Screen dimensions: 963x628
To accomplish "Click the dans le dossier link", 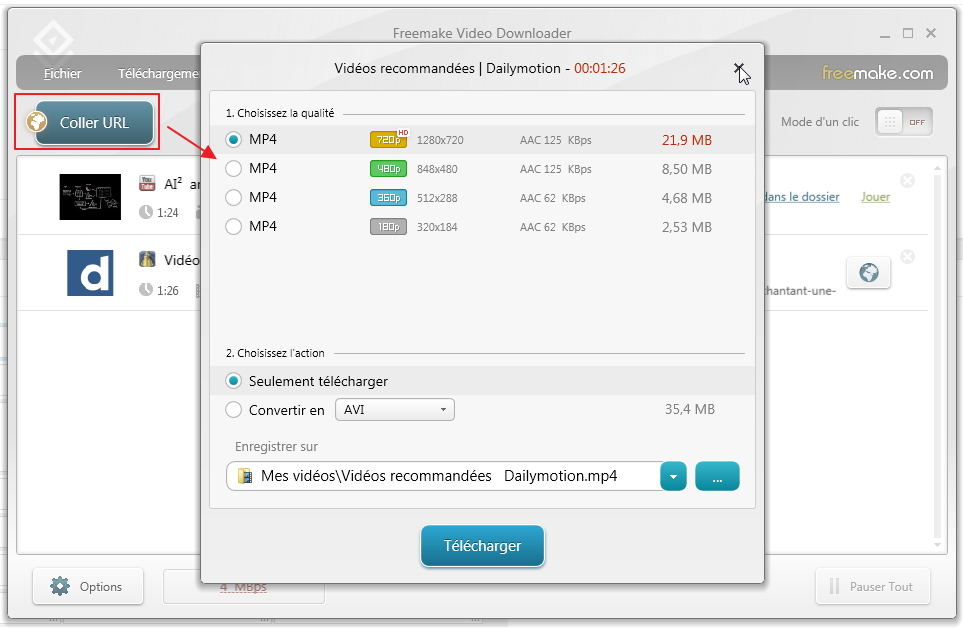I will (x=801, y=196).
